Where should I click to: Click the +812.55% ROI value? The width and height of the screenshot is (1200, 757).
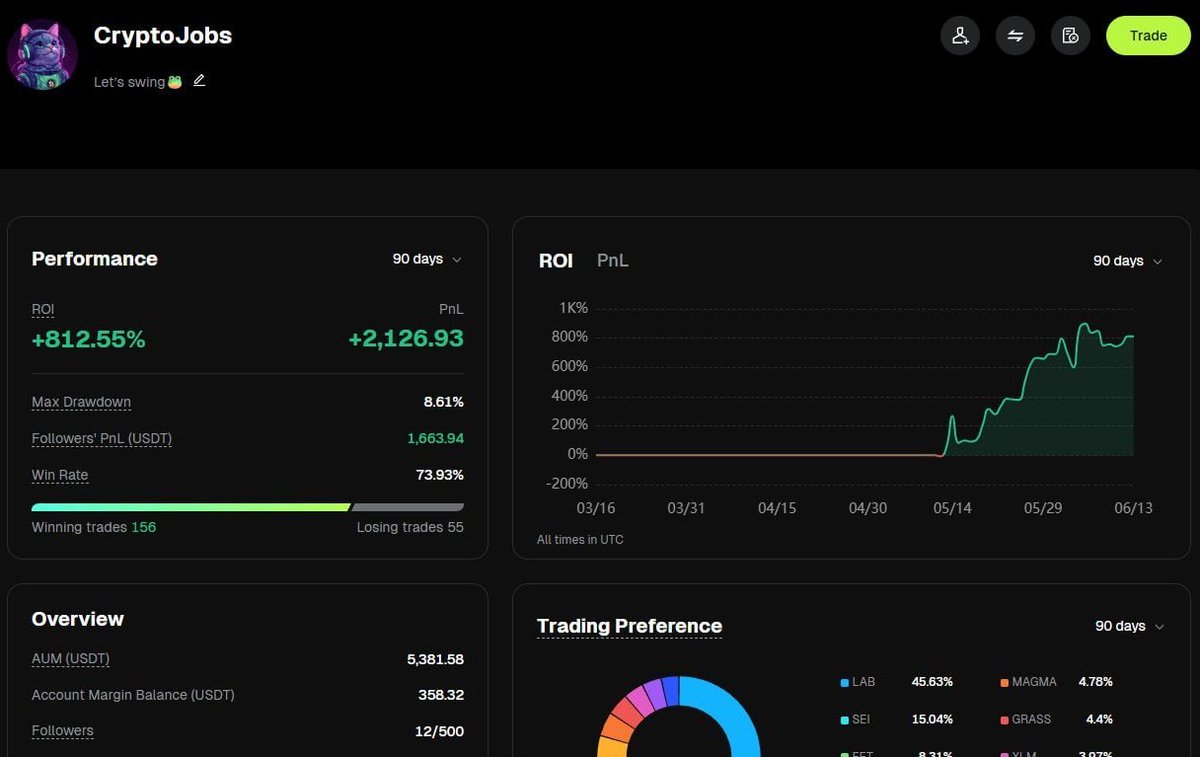tap(88, 340)
